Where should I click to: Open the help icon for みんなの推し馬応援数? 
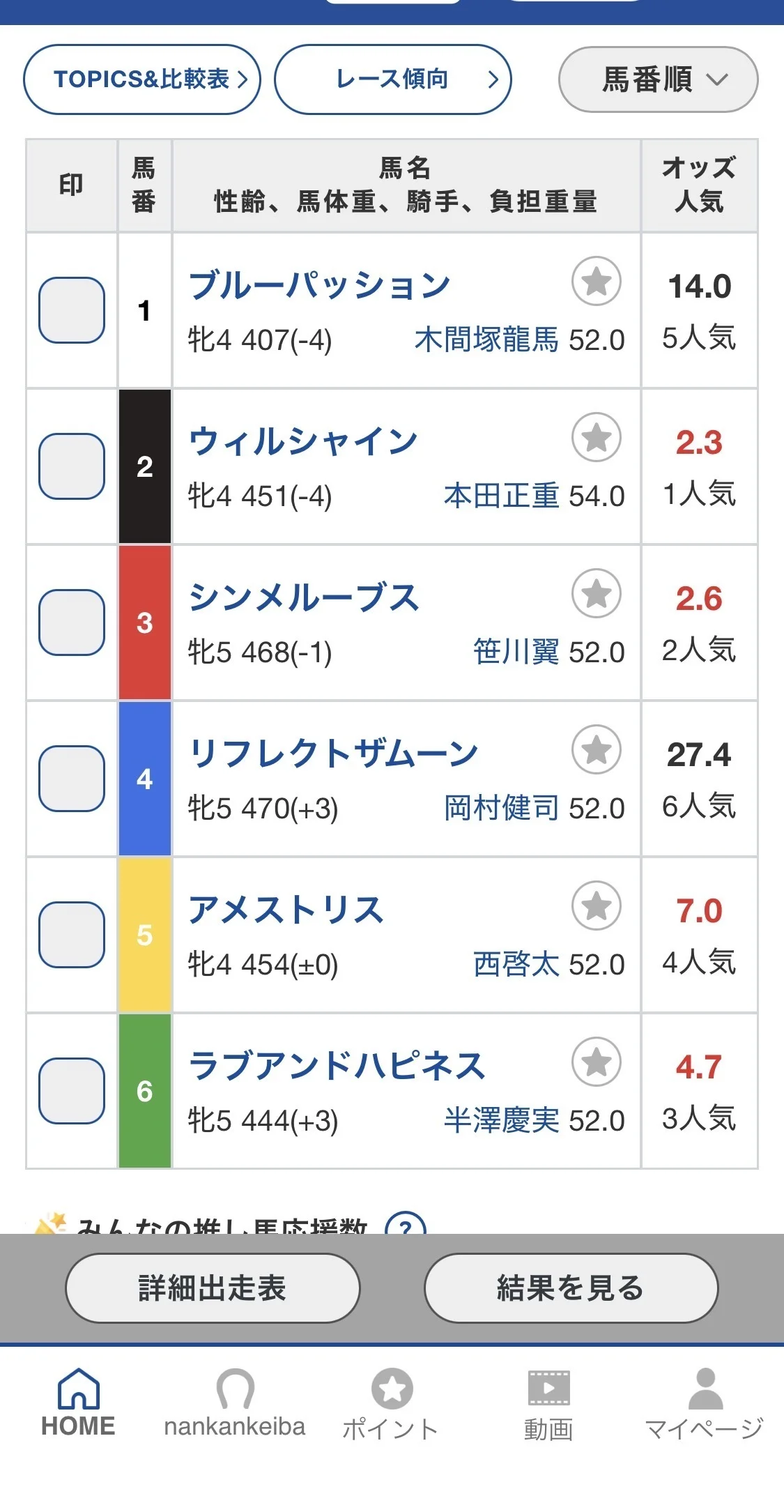(x=405, y=1225)
